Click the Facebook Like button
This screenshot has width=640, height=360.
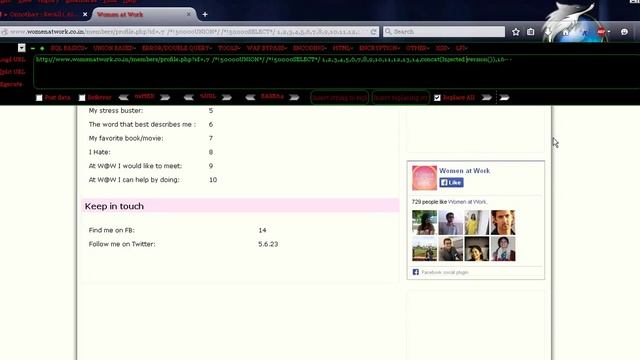click(x=451, y=182)
